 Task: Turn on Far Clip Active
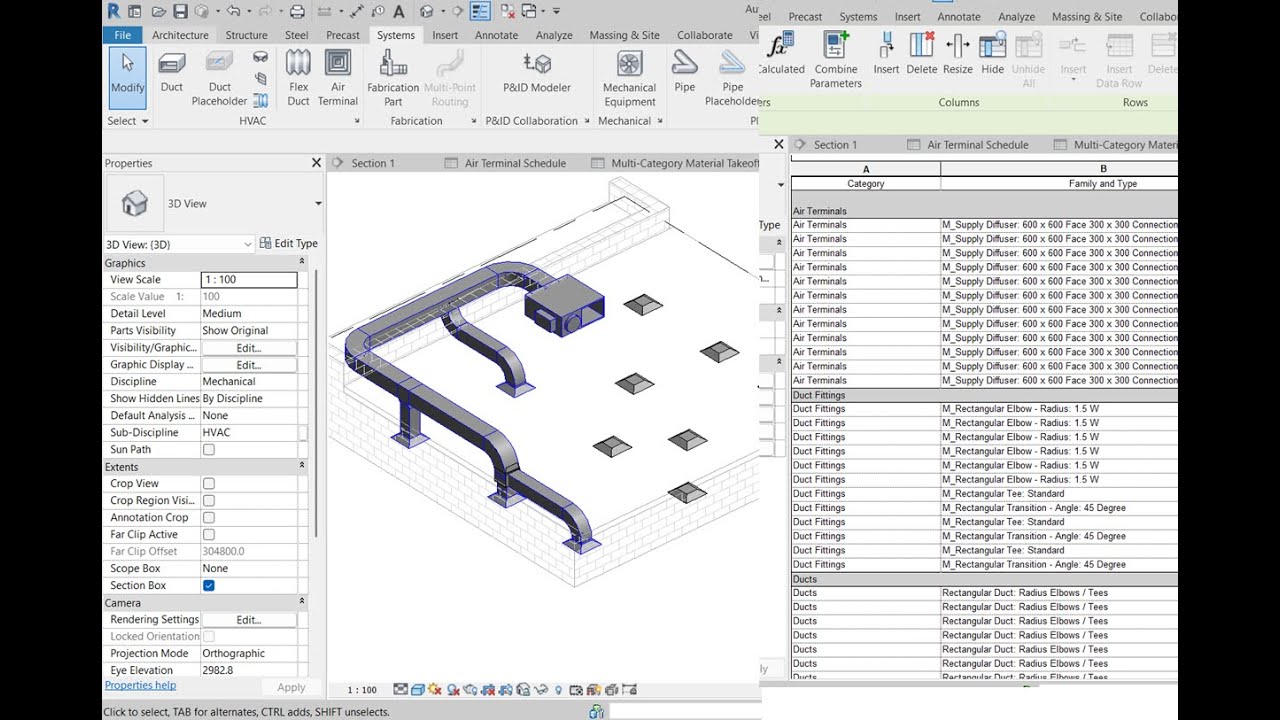point(209,535)
